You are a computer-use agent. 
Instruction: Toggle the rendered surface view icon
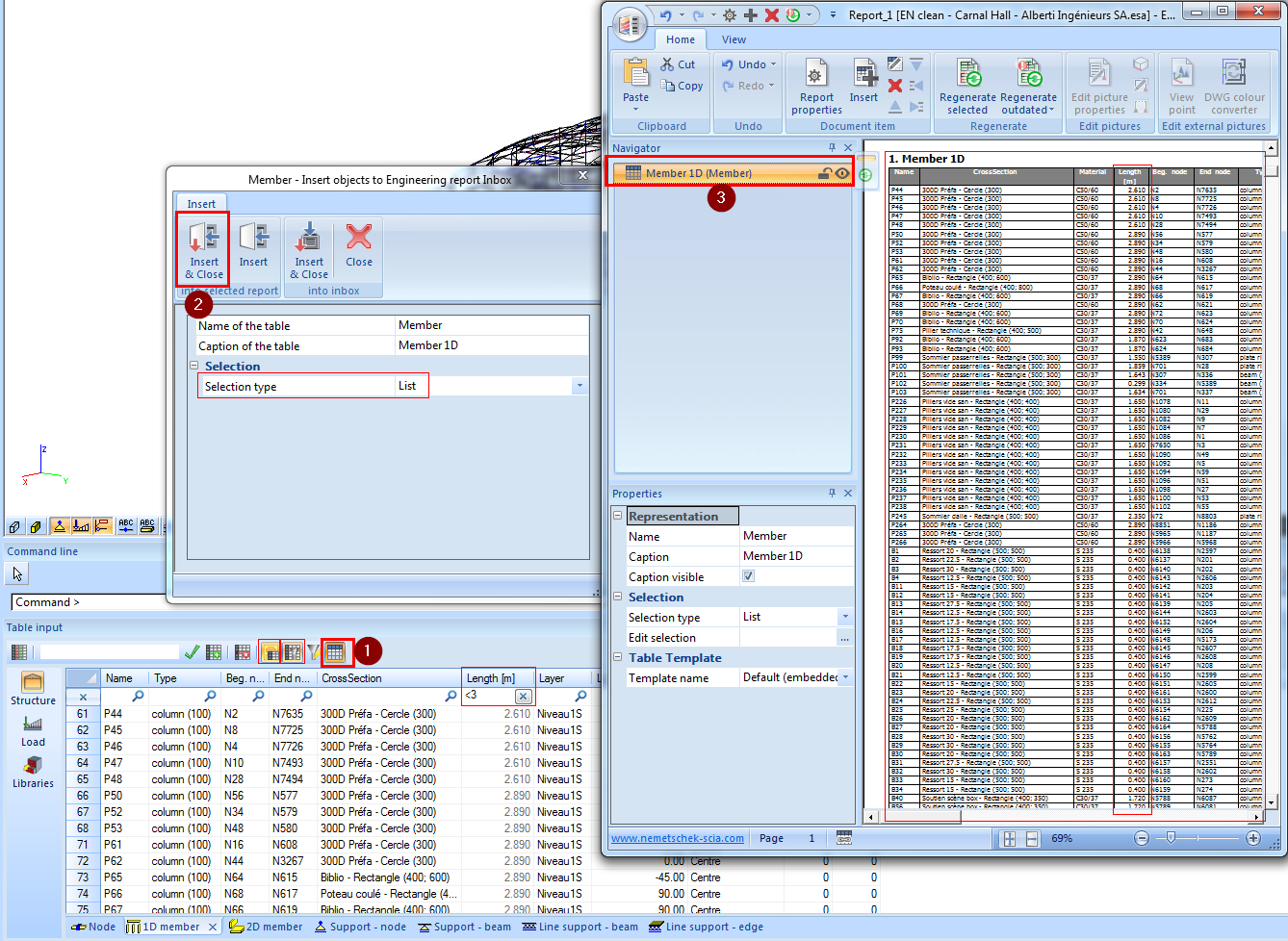pyautogui.click(x=36, y=526)
